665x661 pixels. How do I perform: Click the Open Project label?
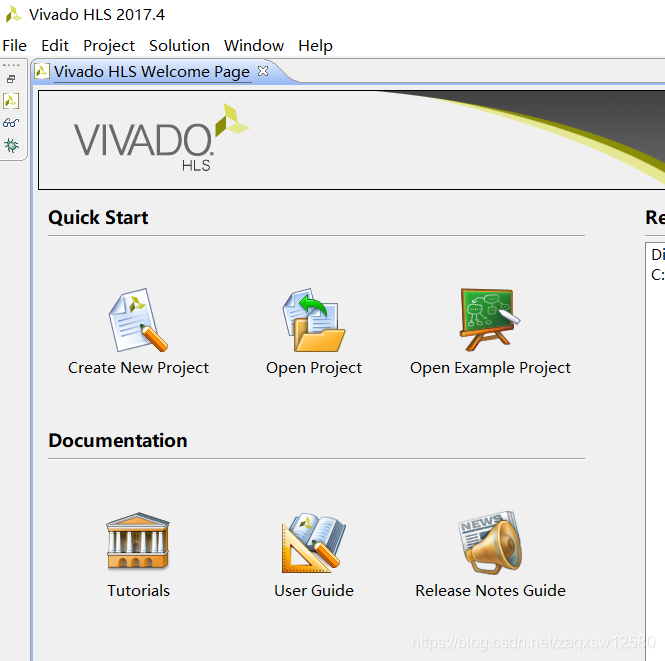[314, 368]
